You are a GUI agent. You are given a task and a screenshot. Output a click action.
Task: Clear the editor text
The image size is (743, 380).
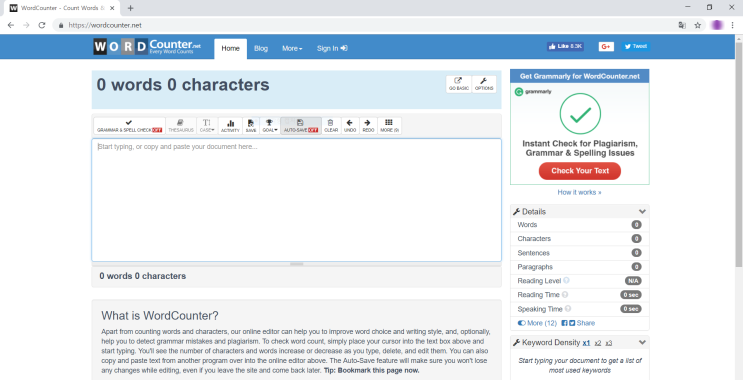click(x=331, y=126)
